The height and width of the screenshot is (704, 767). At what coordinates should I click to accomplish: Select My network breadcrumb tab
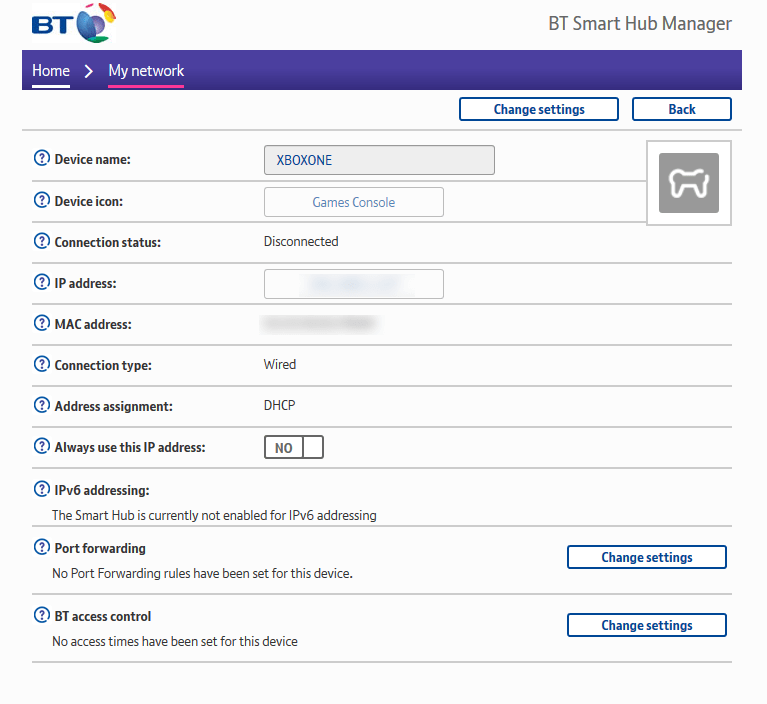(146, 71)
